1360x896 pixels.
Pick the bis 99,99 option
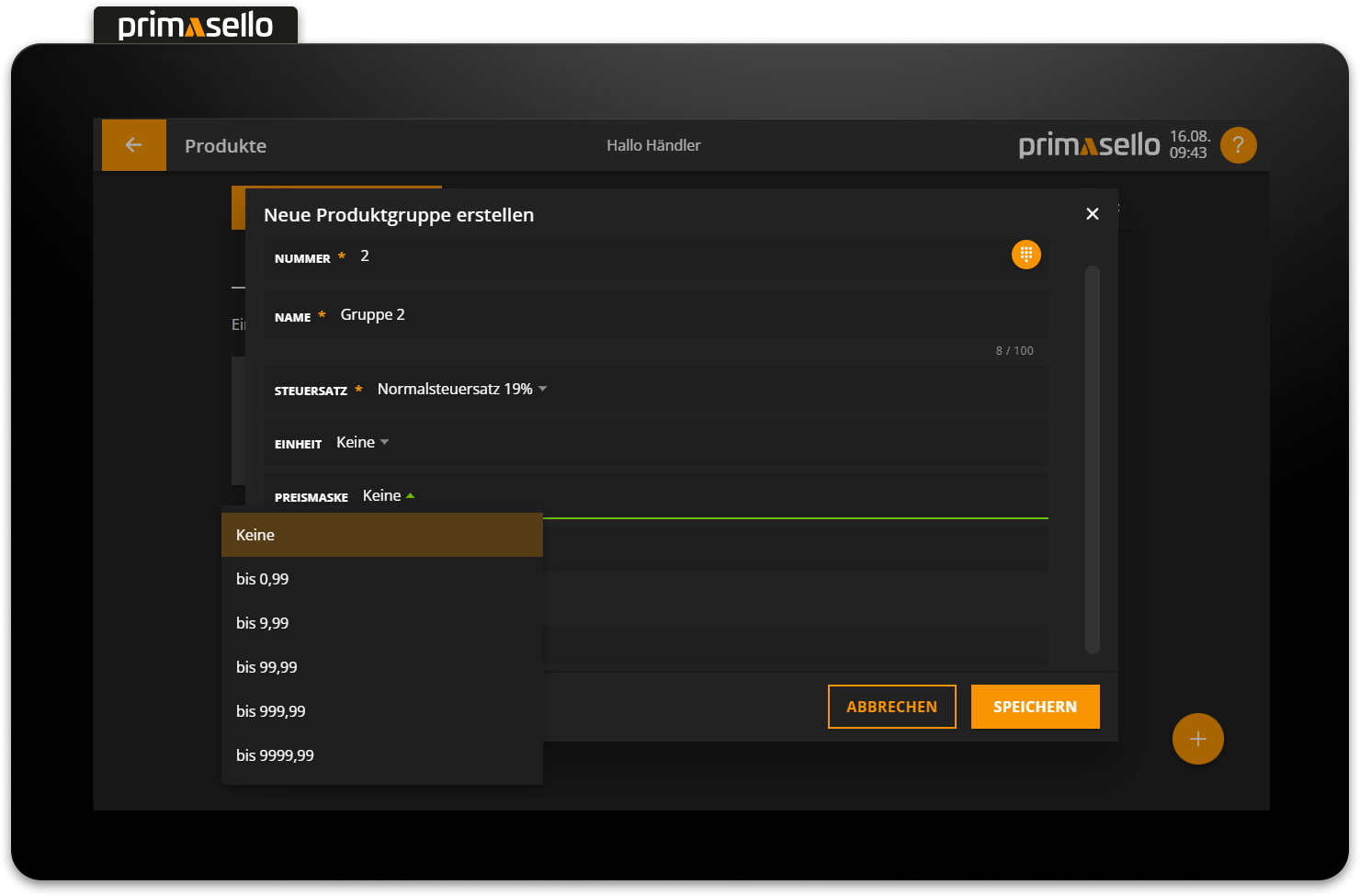[381, 667]
